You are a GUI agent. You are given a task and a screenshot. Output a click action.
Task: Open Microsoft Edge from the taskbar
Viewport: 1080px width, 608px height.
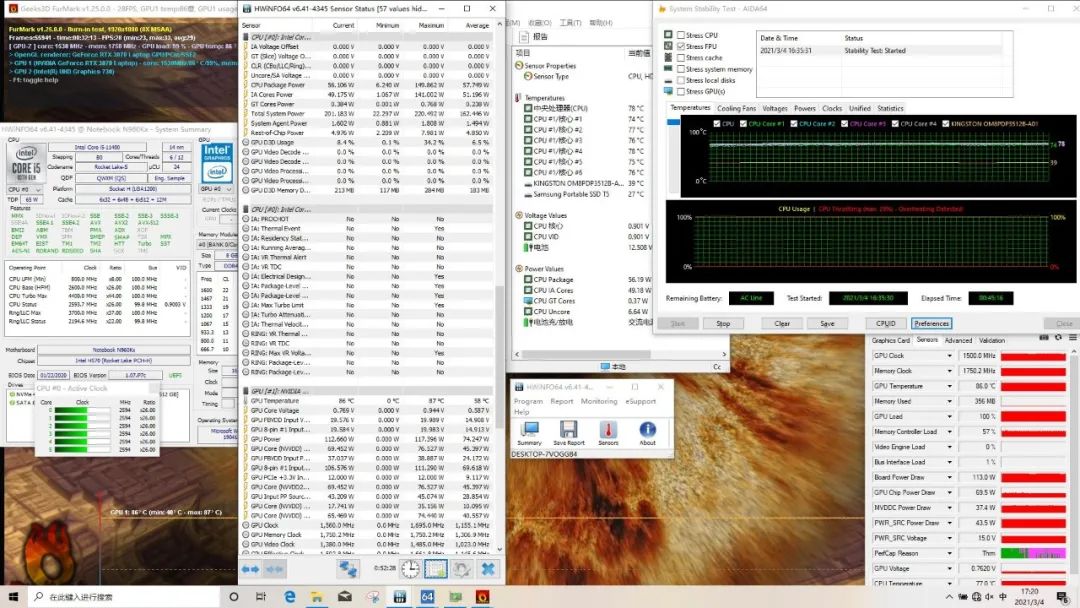click(290, 596)
